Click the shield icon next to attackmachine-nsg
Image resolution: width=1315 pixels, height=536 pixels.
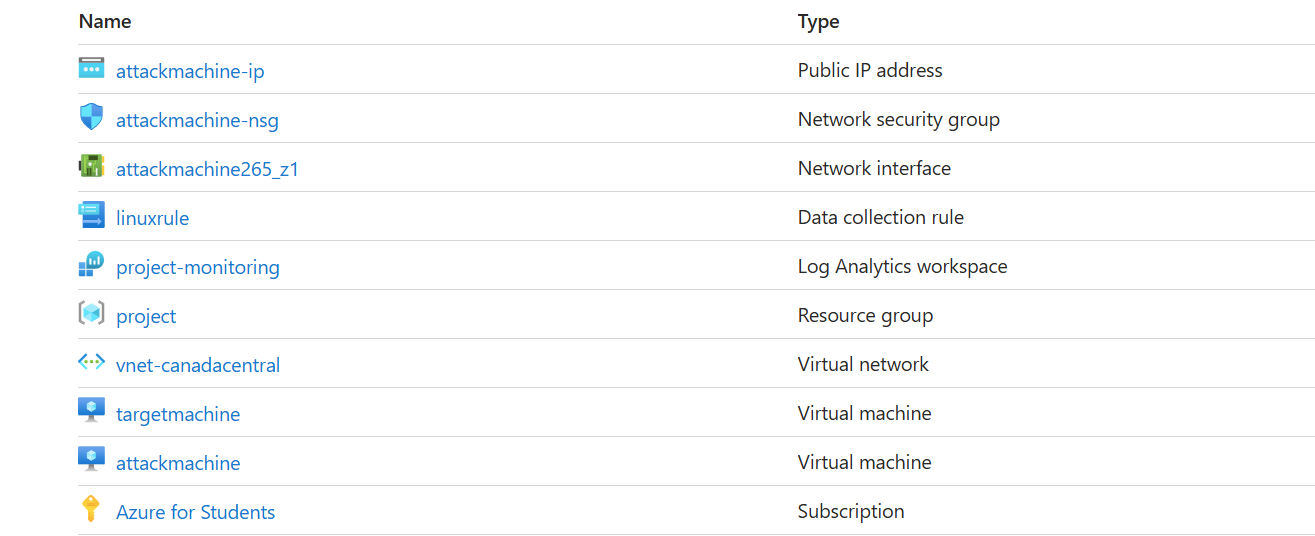[x=91, y=118]
